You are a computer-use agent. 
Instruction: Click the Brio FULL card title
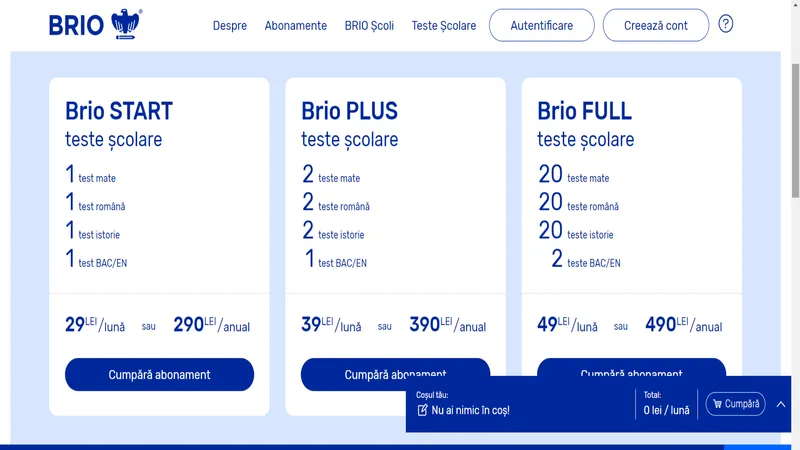tap(584, 110)
